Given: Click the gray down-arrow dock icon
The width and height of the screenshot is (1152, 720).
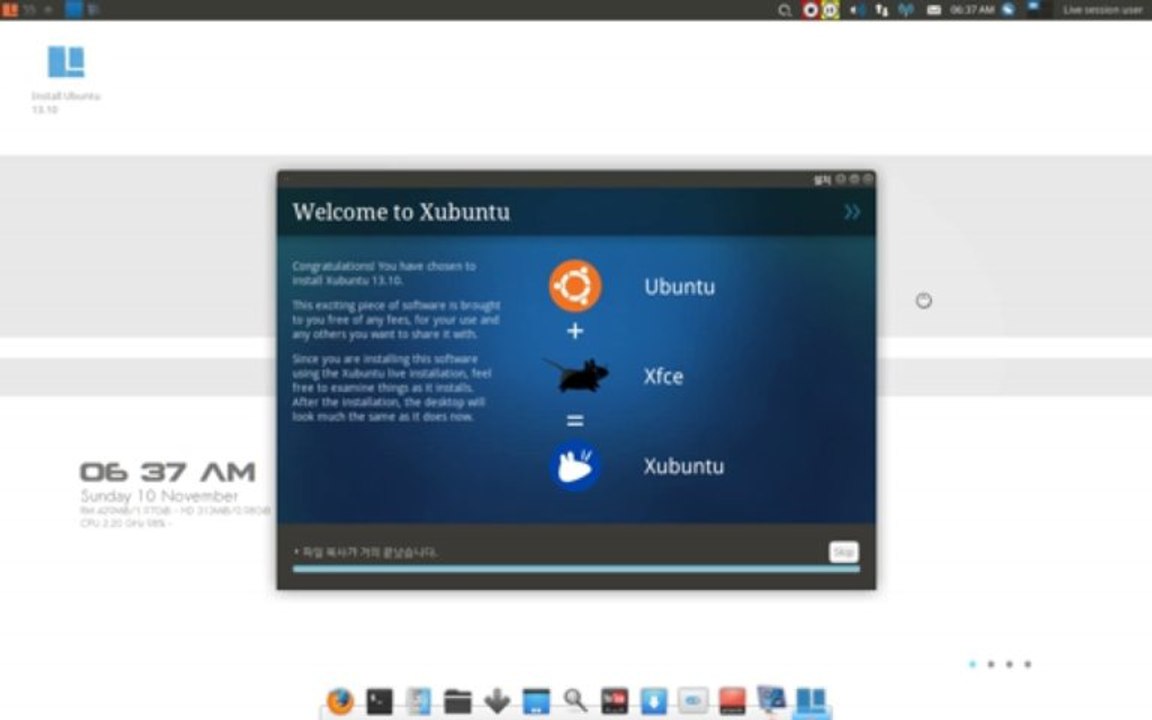Looking at the screenshot, I should pos(497,701).
